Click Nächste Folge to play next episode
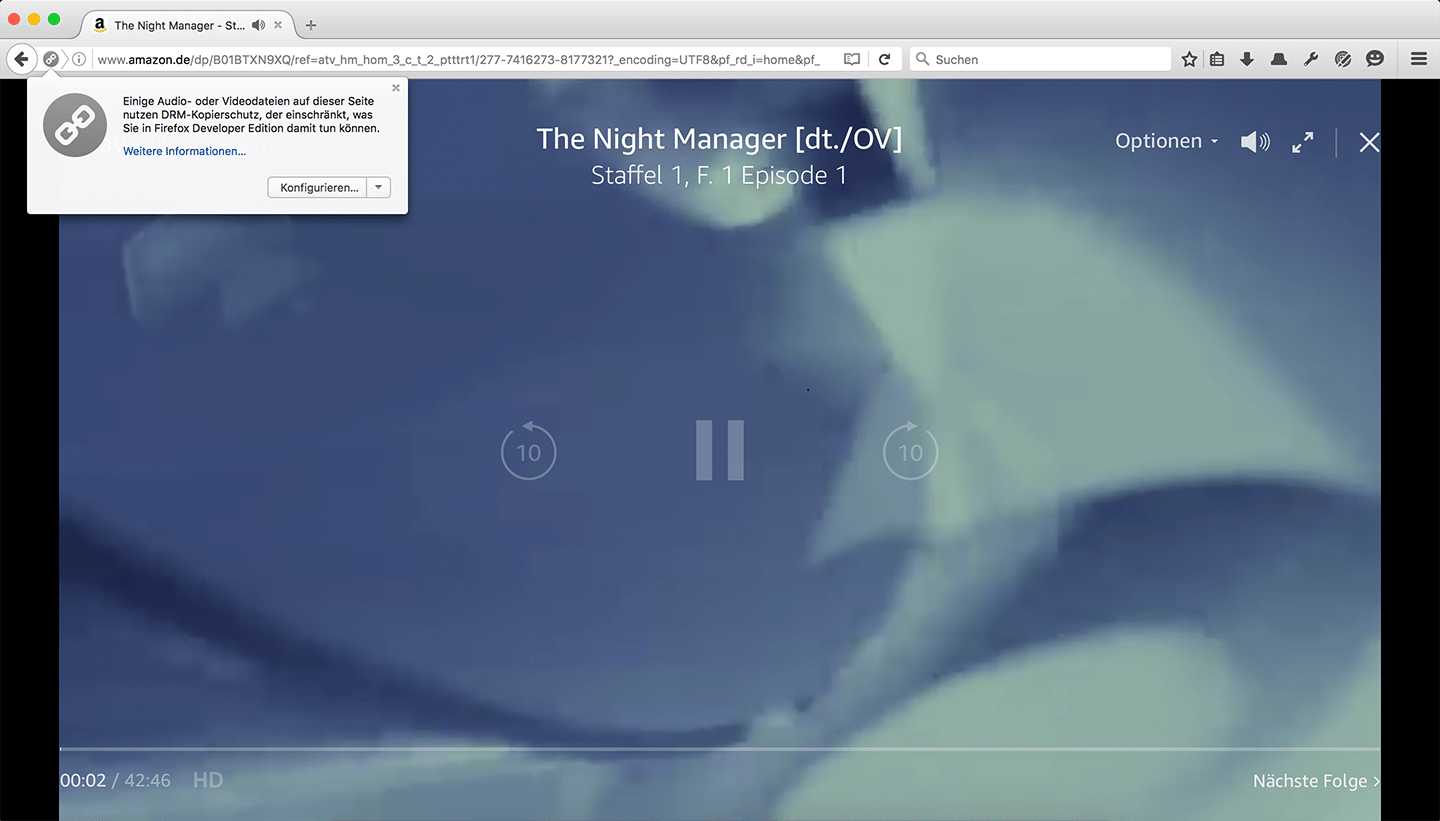 [1315, 781]
